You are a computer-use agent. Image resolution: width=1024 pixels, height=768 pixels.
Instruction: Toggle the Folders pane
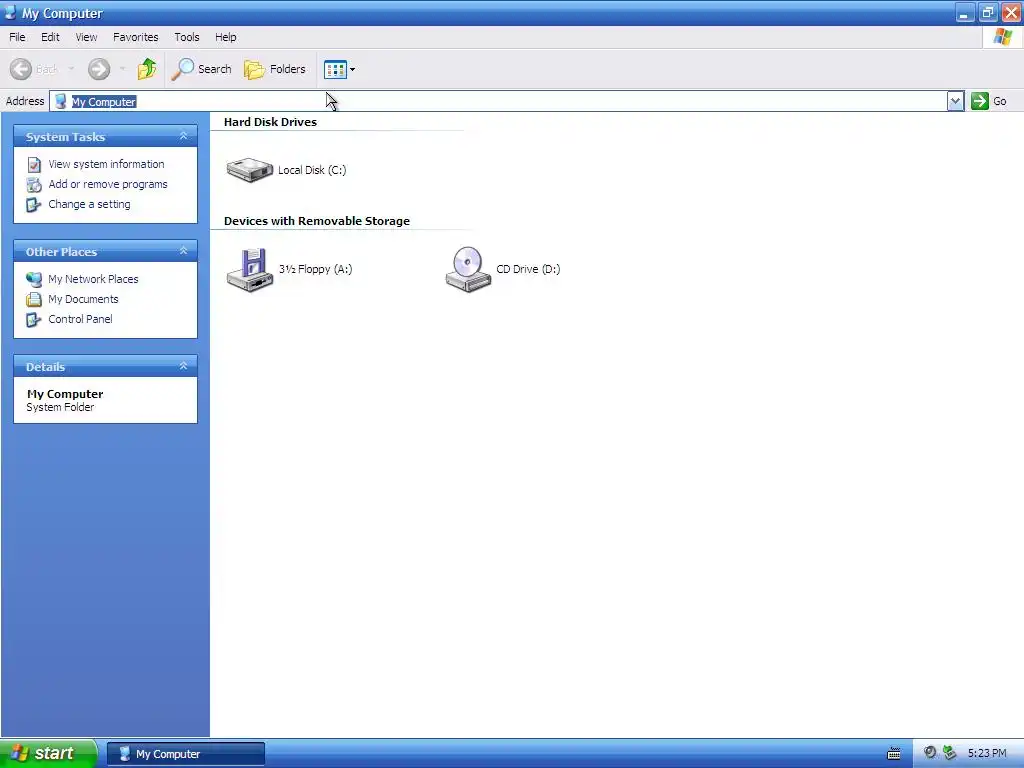[274, 69]
